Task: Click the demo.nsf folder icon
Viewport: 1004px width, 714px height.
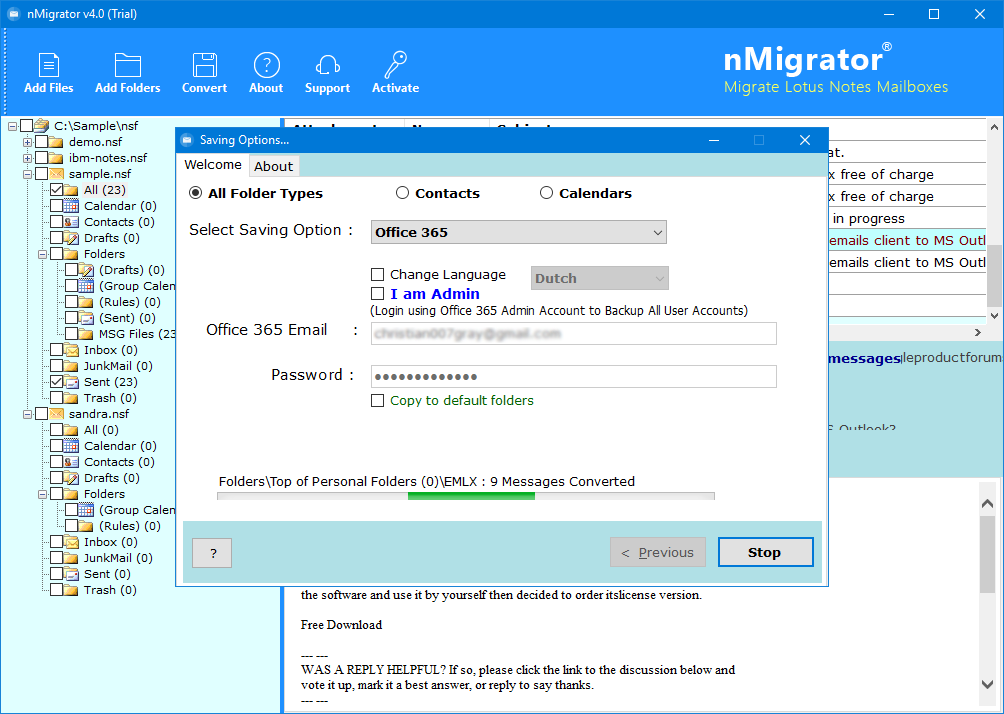Action: click(x=56, y=142)
